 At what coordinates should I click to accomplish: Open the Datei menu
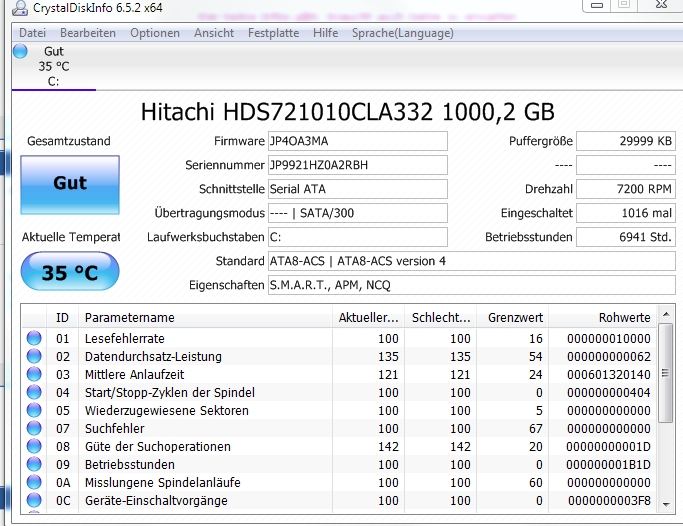[x=33, y=33]
